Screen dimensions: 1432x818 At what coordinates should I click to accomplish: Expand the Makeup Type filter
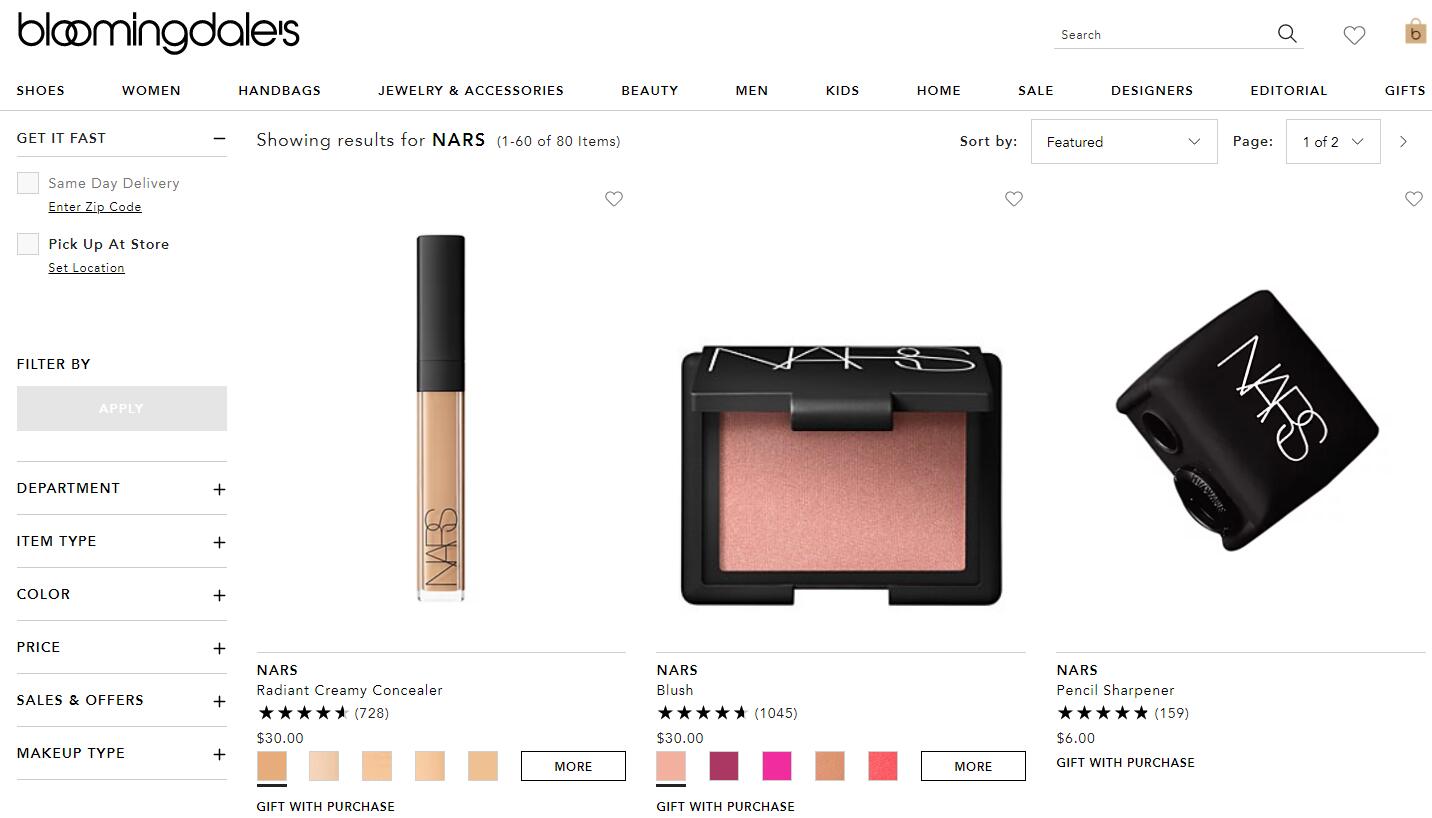tap(122, 753)
